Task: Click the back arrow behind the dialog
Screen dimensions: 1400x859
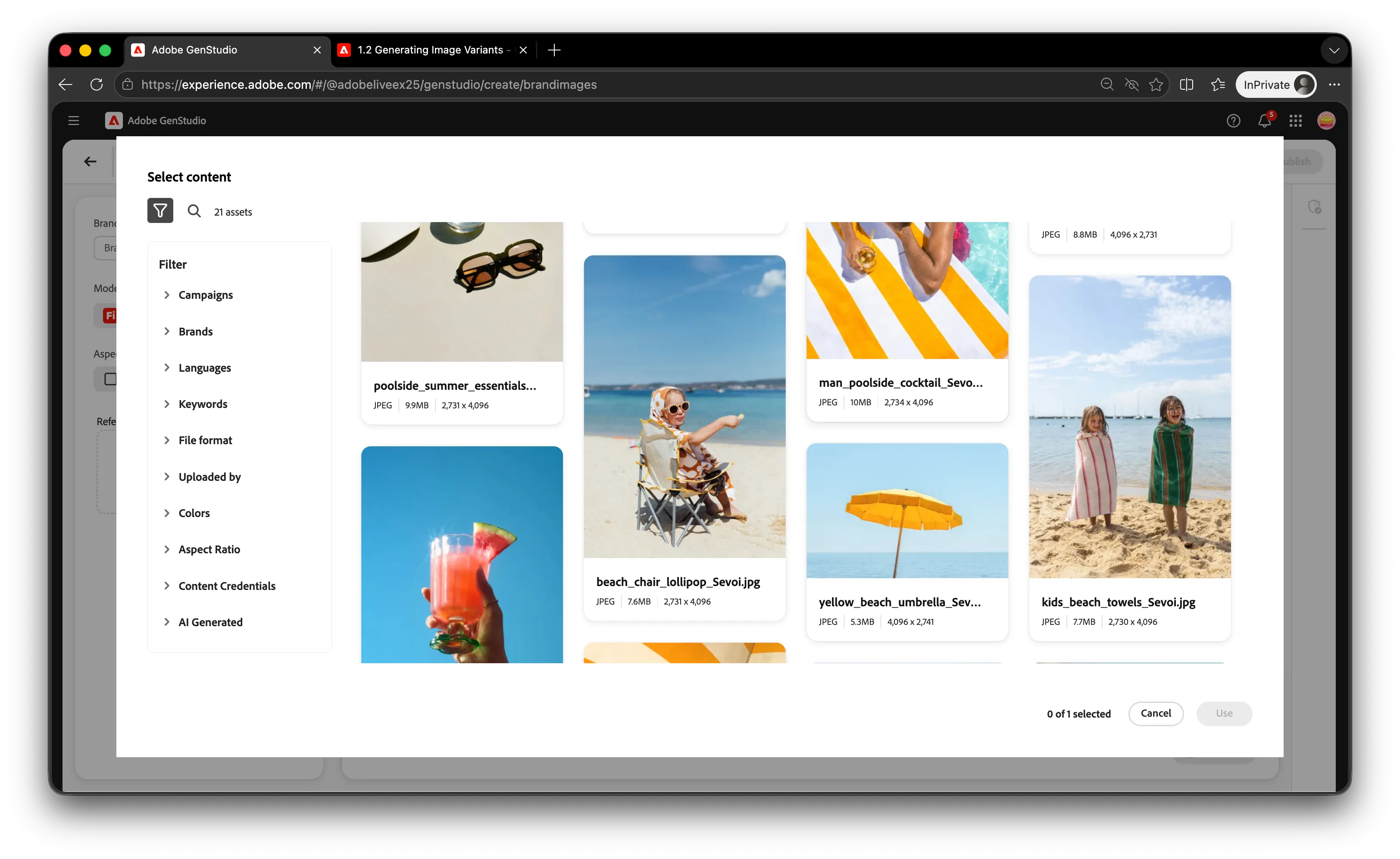Action: tap(91, 161)
